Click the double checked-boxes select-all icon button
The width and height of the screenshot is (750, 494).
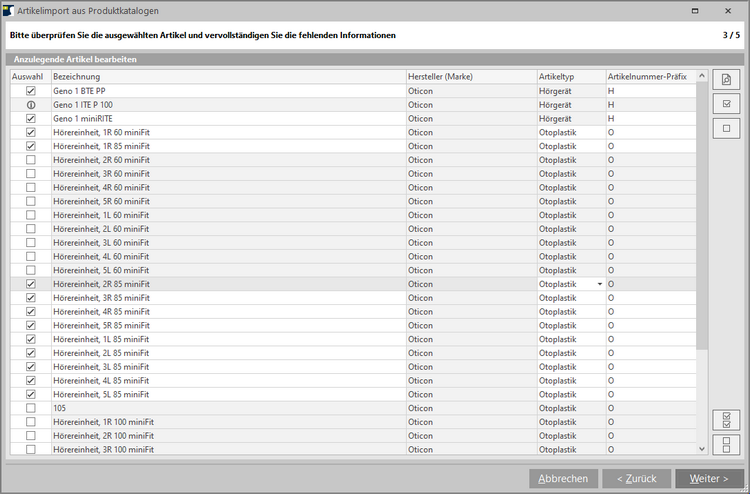(x=726, y=420)
